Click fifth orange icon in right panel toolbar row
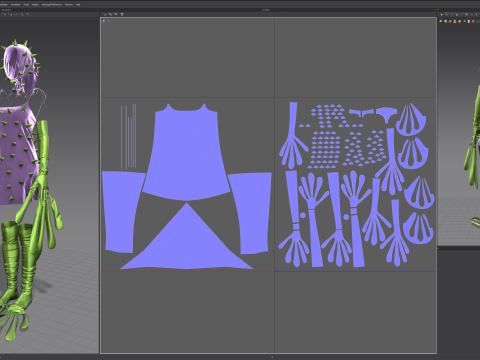This screenshot has width=480, height=360. point(460,21)
